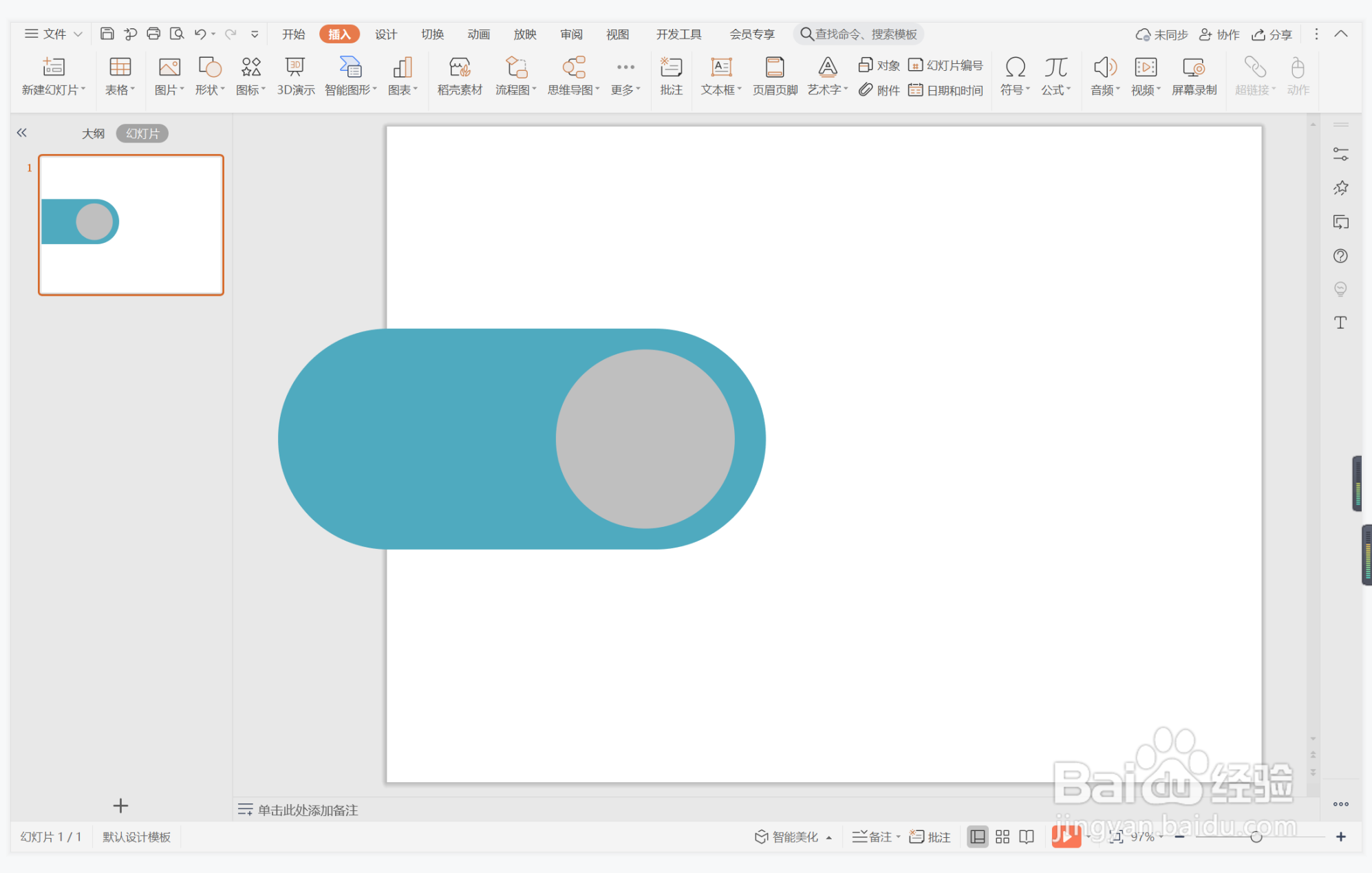The width and height of the screenshot is (1372, 873).
Task: Insert a table via 表格 icon
Action: [120, 75]
